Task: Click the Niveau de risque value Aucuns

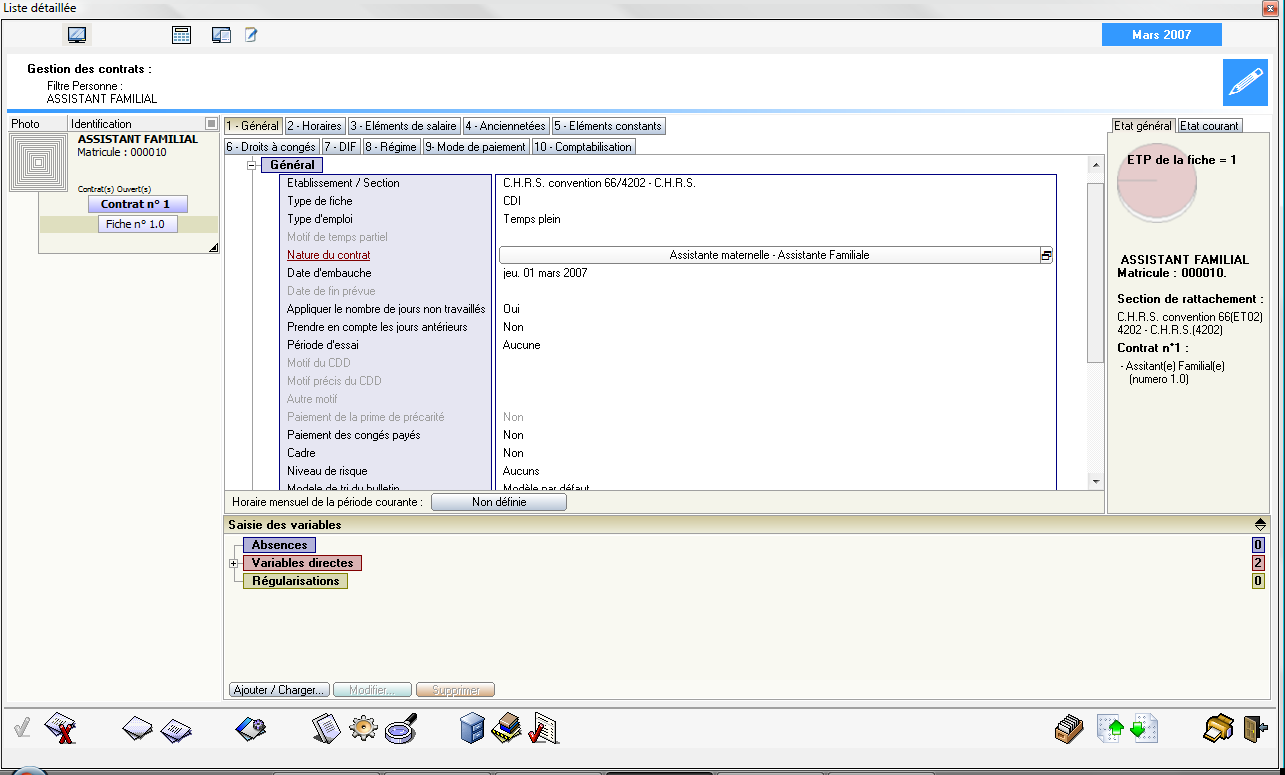Action: click(521, 471)
